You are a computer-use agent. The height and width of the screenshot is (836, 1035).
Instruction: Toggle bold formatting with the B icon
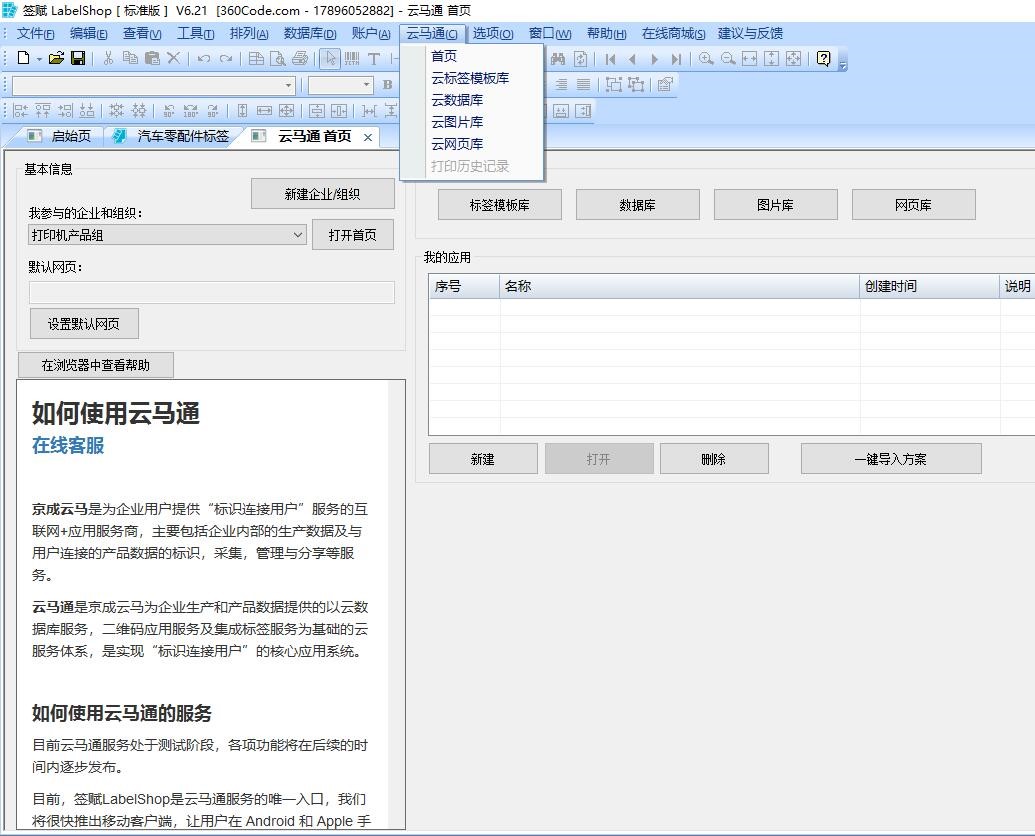(387, 84)
